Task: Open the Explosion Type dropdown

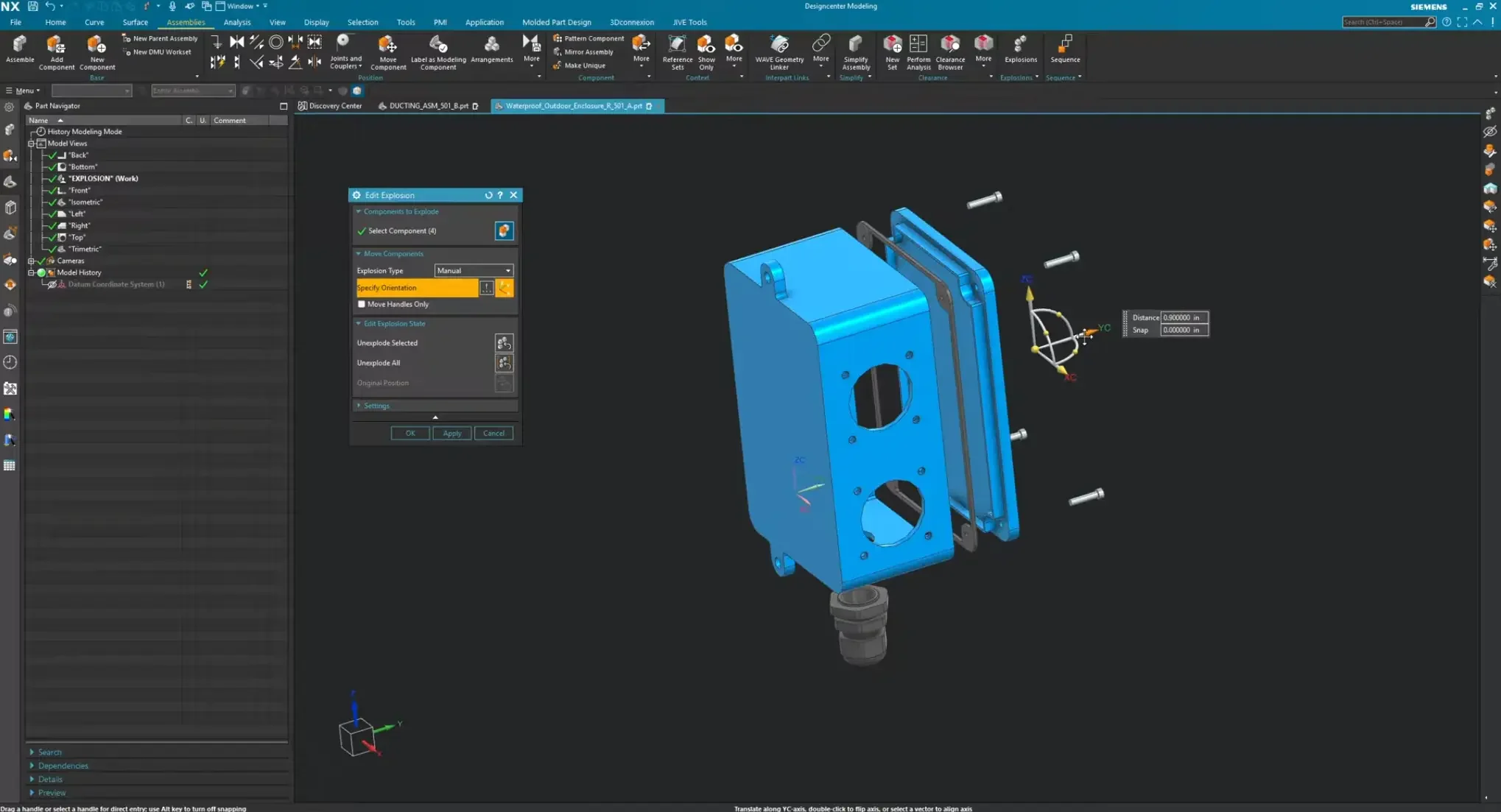Action: coord(474,271)
